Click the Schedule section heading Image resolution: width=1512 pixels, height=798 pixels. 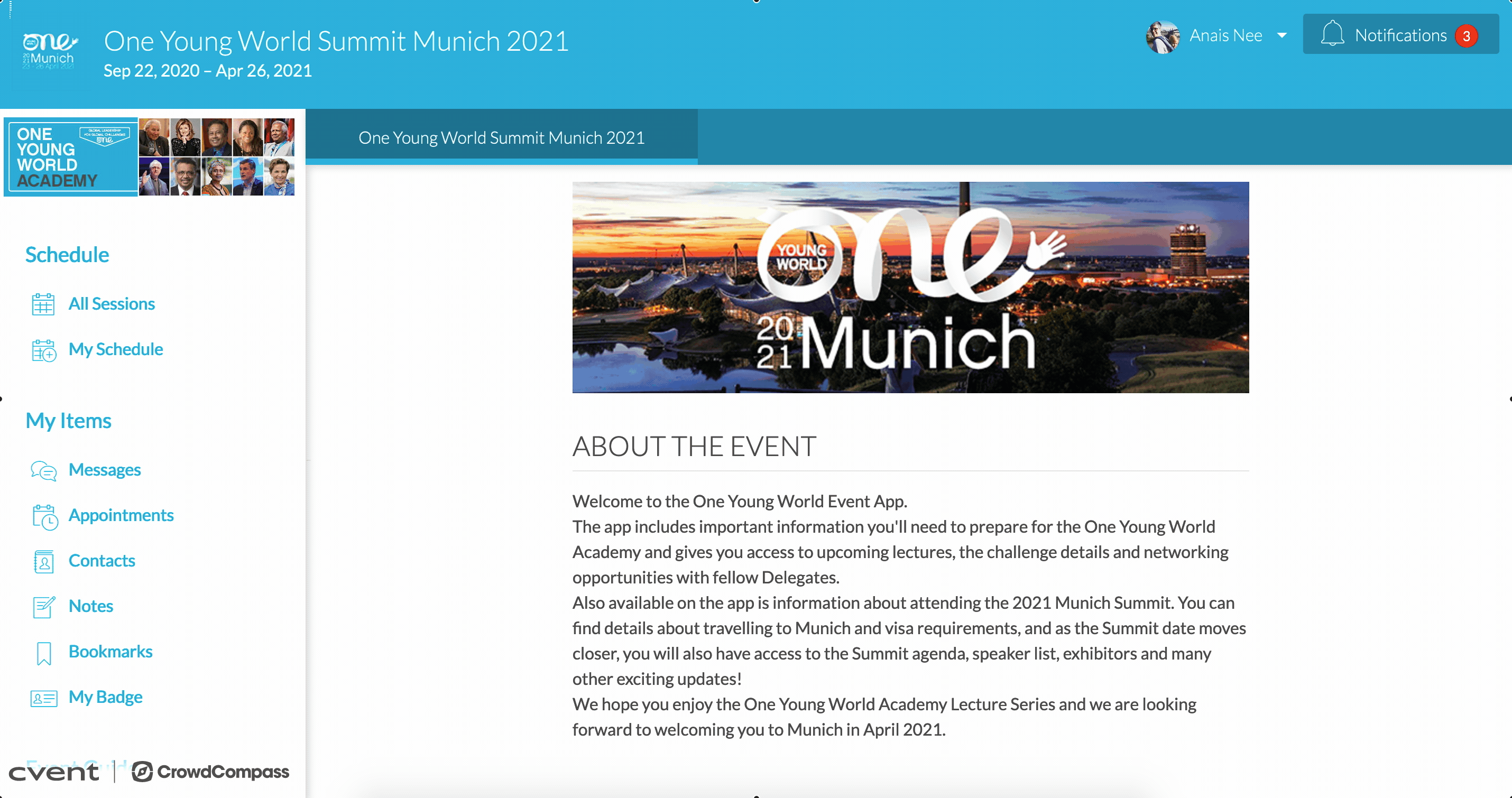67,255
